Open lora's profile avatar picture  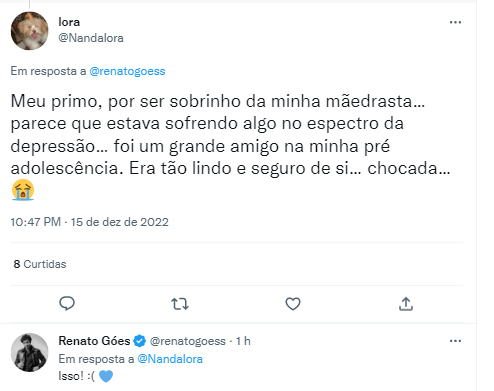pos(30,31)
